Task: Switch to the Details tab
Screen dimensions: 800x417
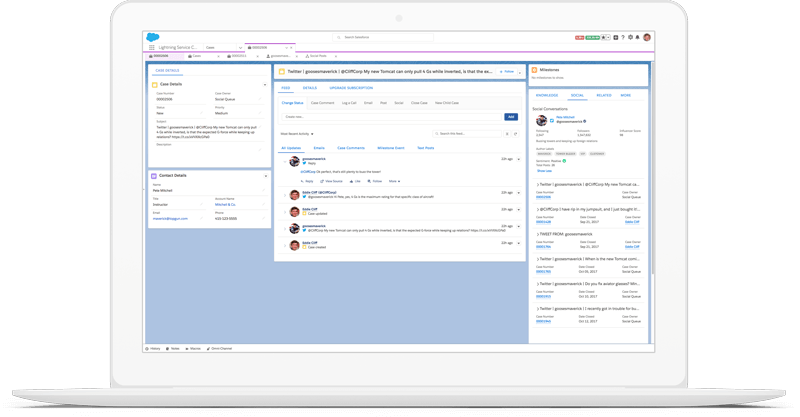Action: click(310, 89)
